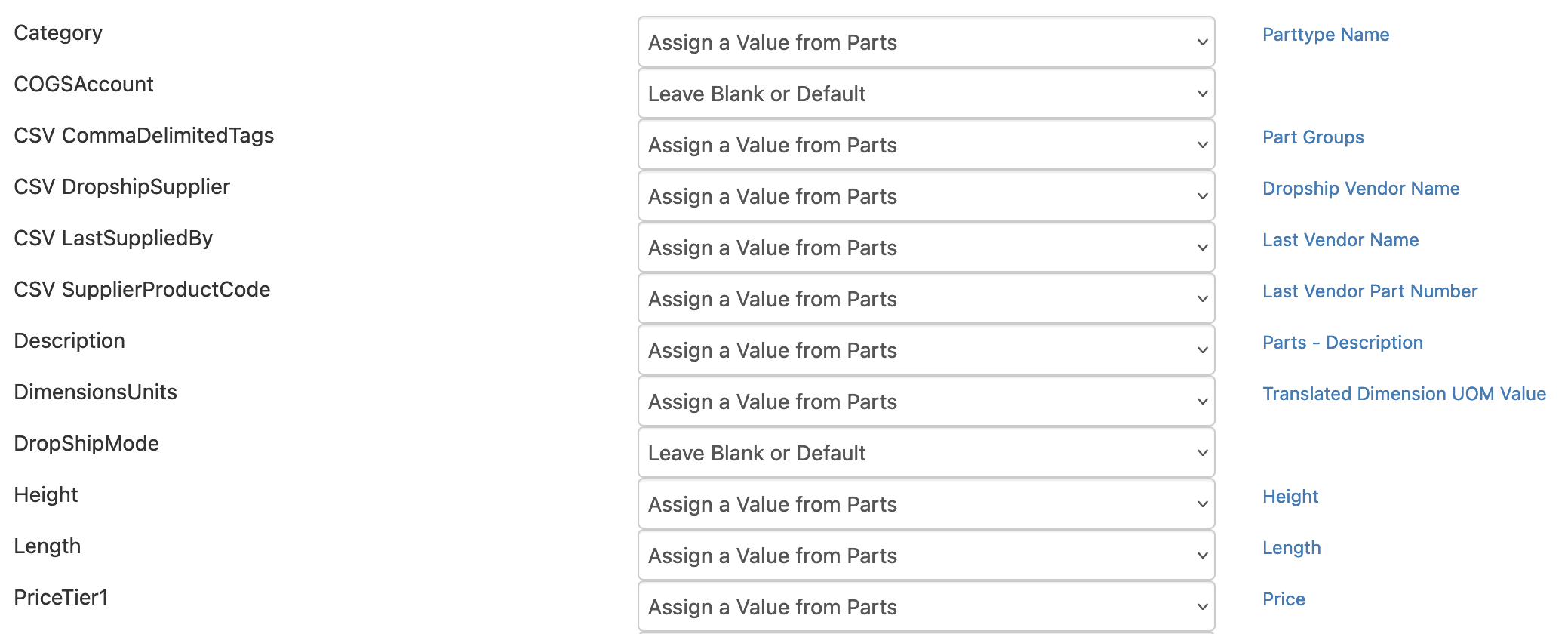The height and width of the screenshot is (634, 1568).
Task: Click the Parttype Name link
Action: (1325, 35)
